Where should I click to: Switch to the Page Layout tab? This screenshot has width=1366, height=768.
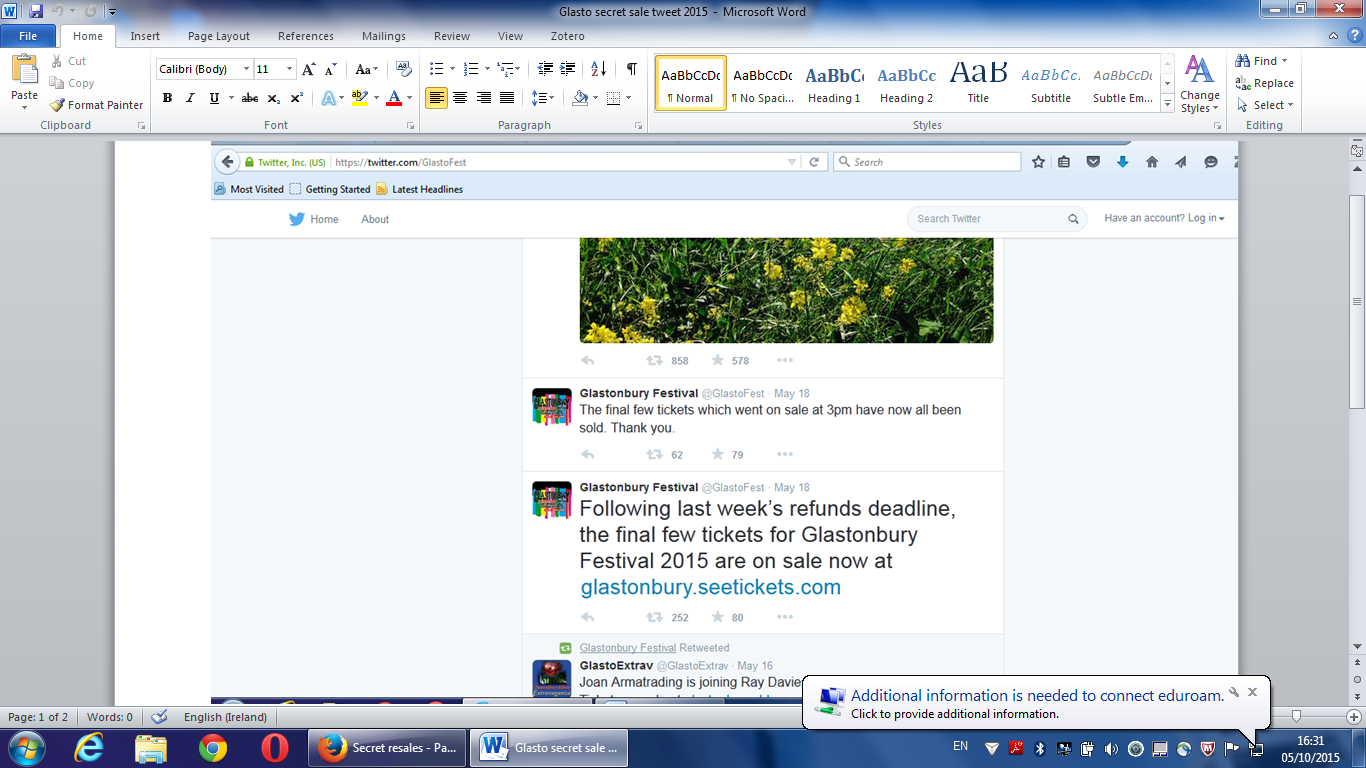pos(219,36)
